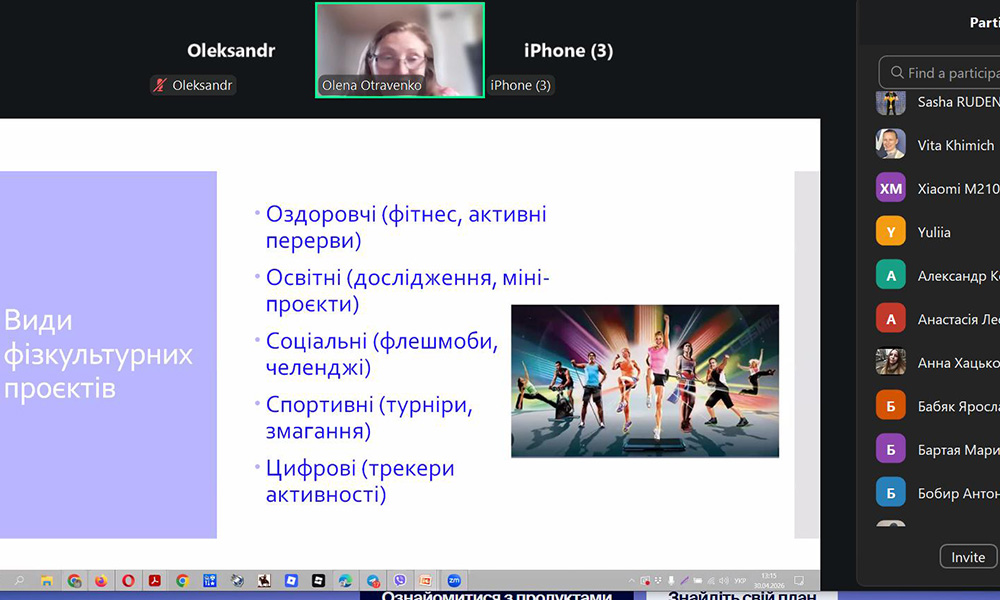Open the black Roblox Studio taskbar icon
Screen dimensions: 1000x600
click(318, 580)
